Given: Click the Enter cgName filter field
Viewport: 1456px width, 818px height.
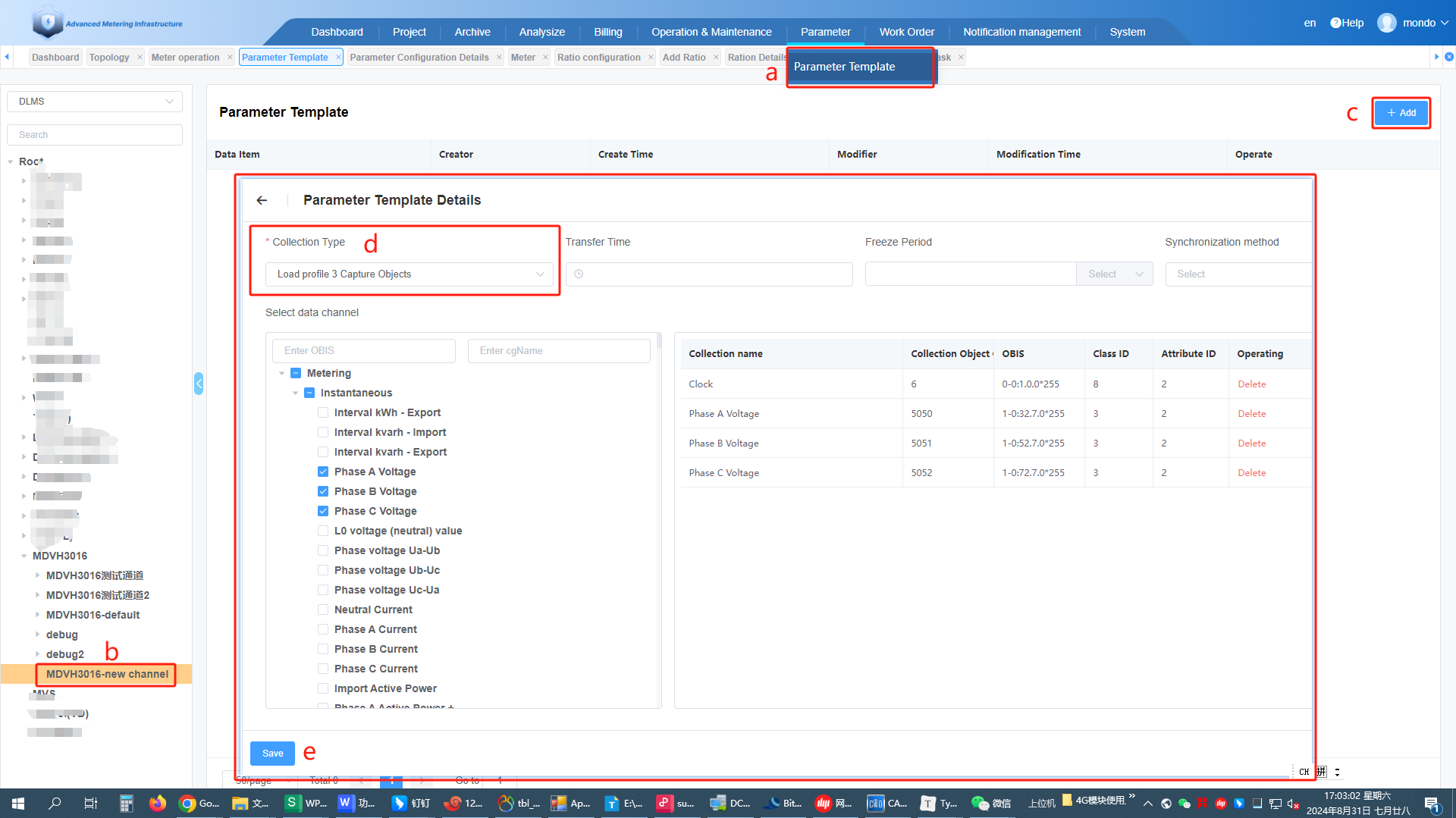Looking at the screenshot, I should (x=560, y=351).
